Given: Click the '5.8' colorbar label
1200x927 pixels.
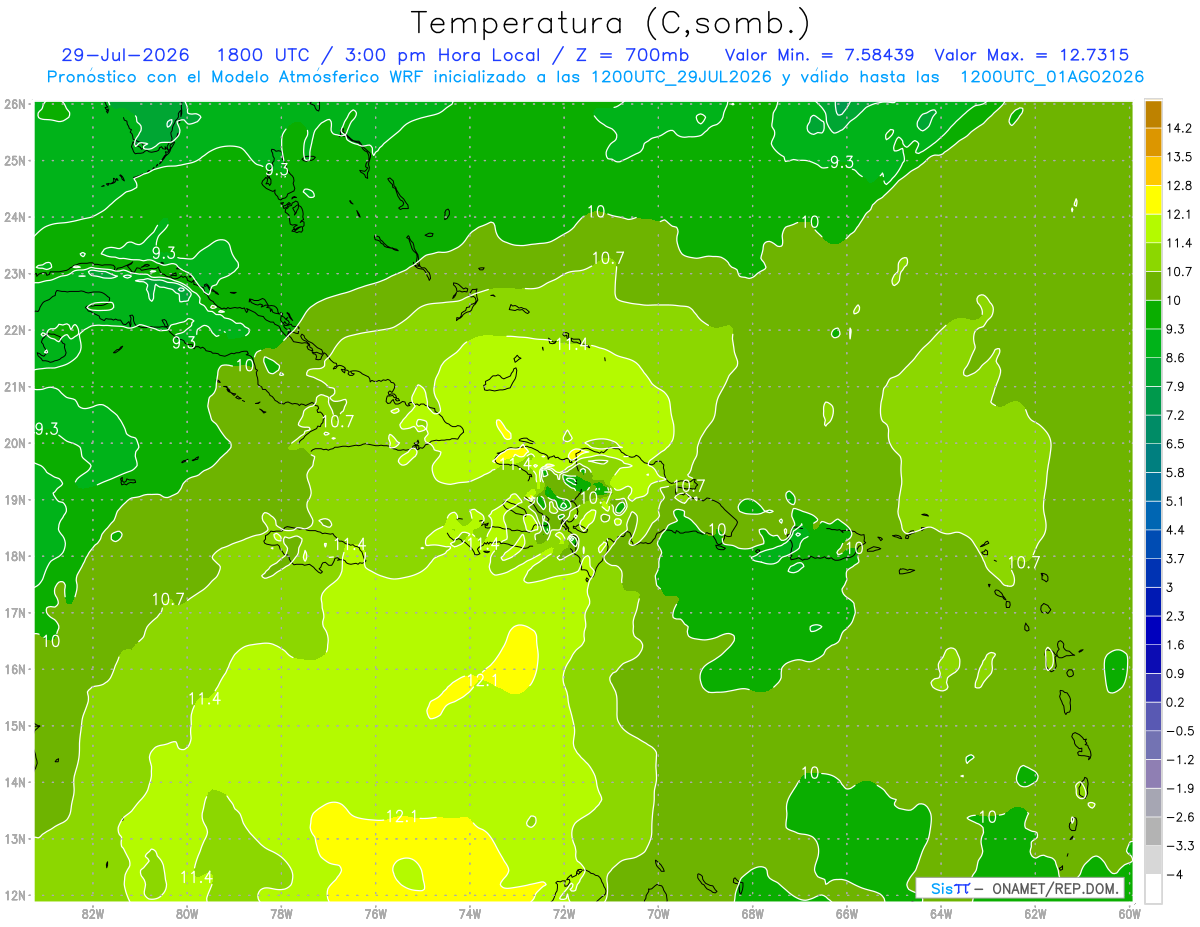Looking at the screenshot, I should [x=1176, y=472].
